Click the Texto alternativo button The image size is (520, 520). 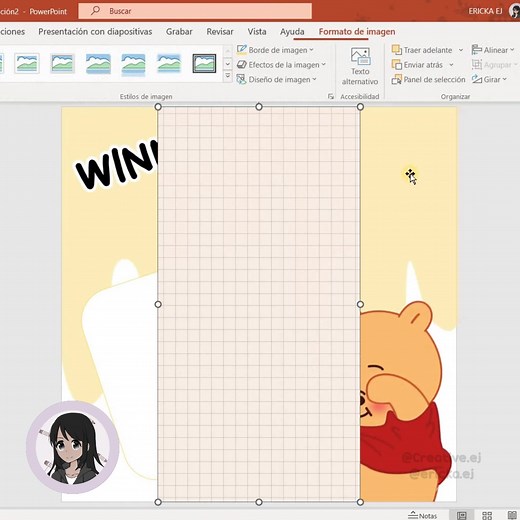coord(360,66)
